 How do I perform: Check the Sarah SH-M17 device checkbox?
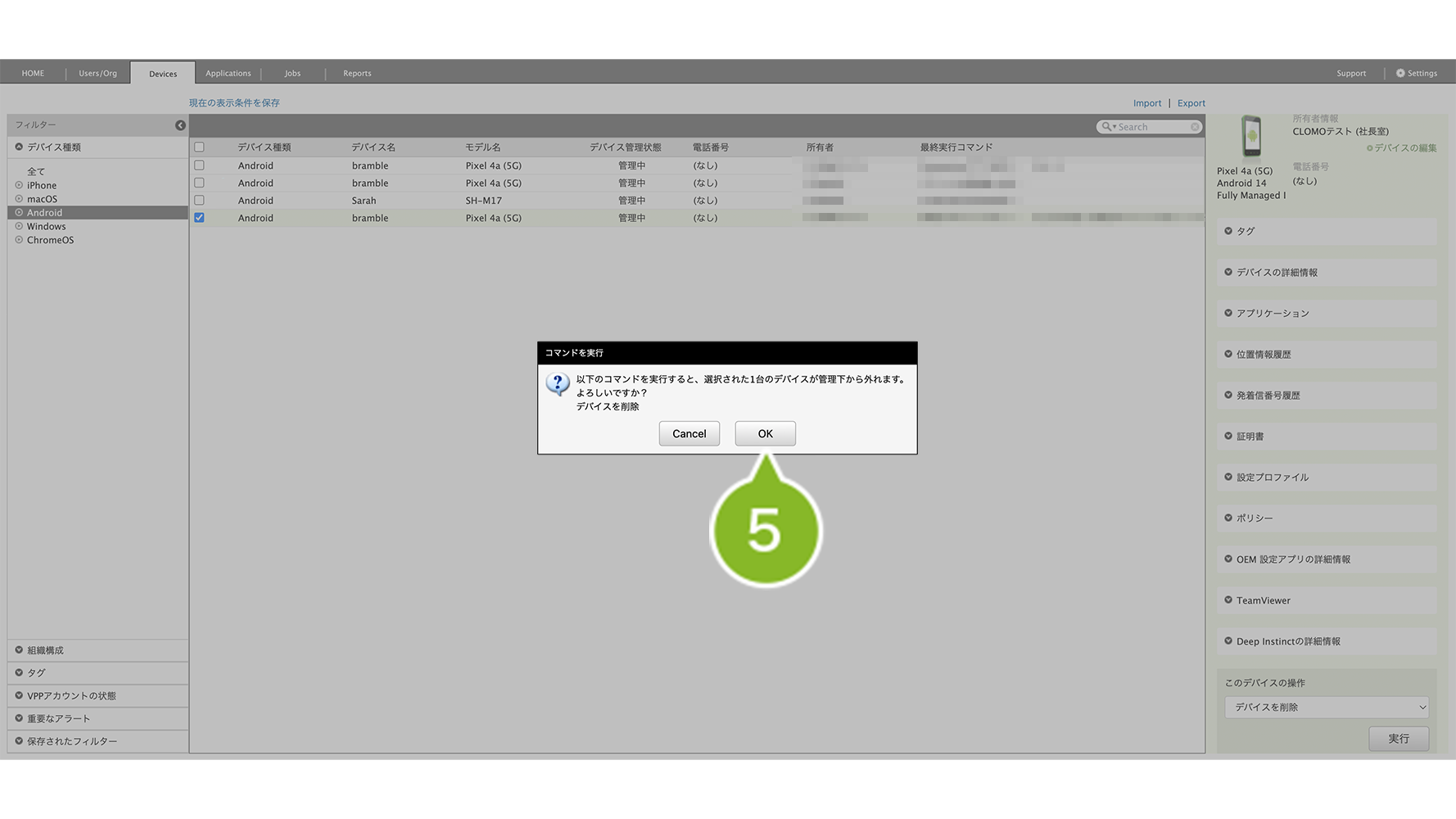click(199, 201)
